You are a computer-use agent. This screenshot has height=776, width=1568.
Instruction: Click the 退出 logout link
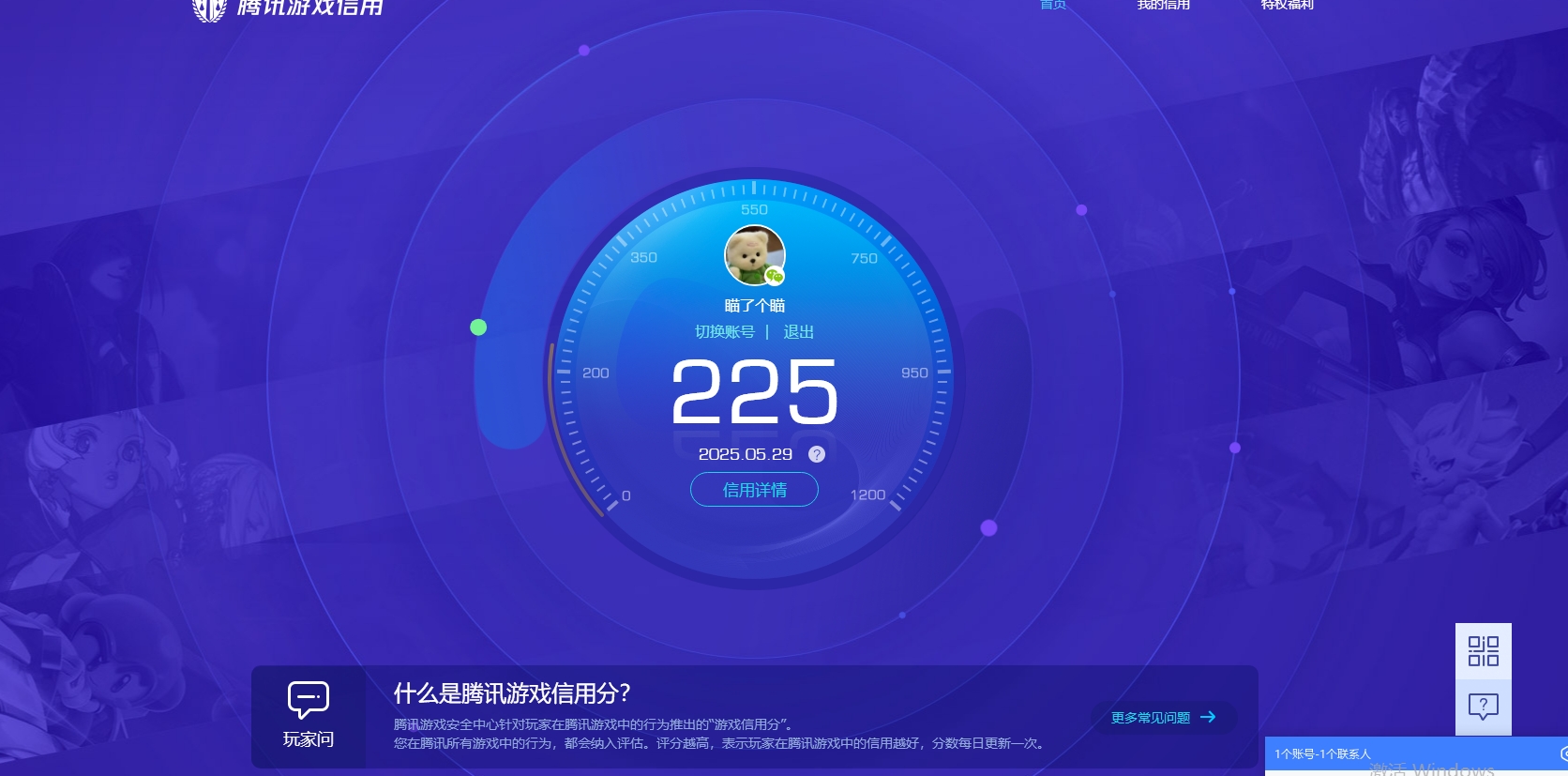(798, 332)
